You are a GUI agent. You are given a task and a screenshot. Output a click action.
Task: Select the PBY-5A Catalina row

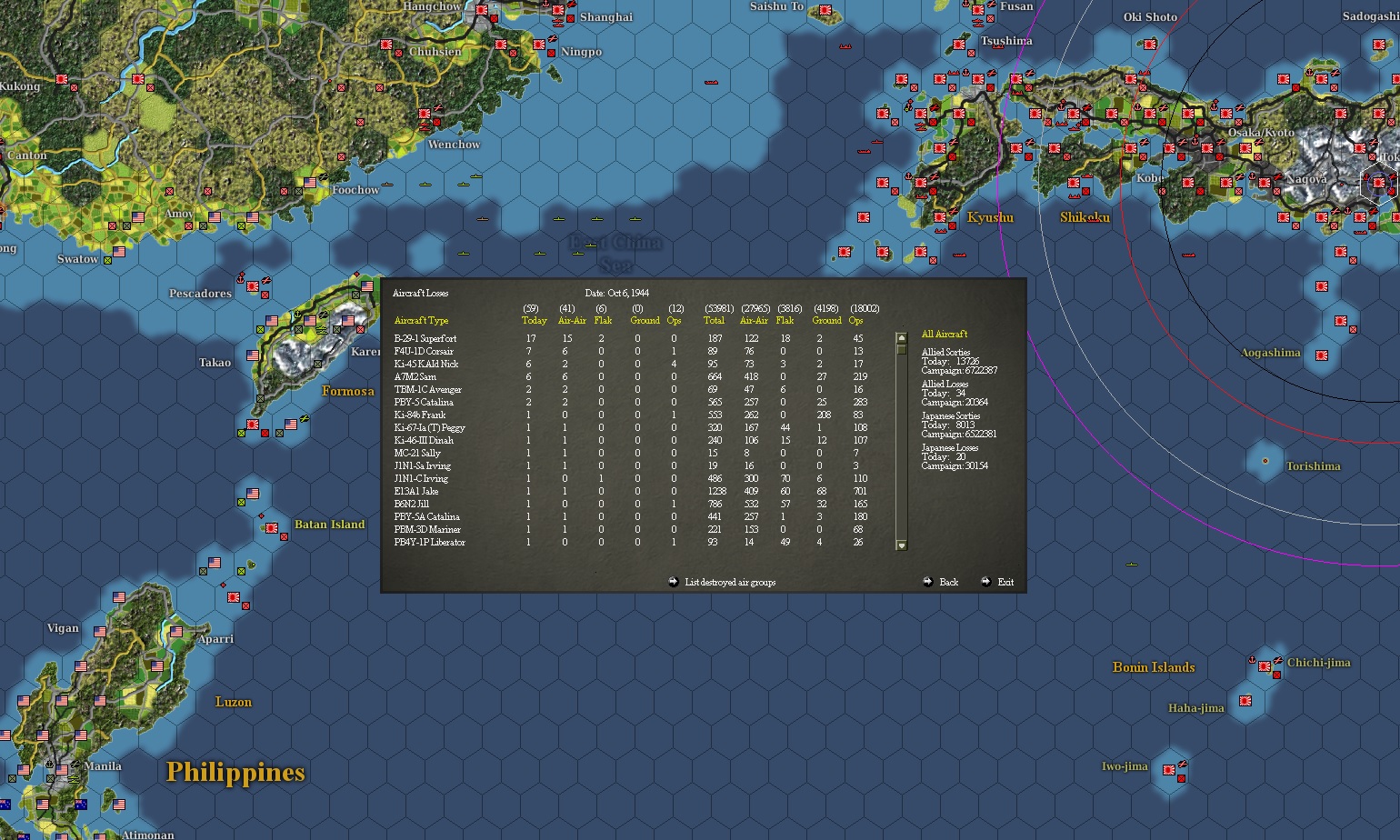pyautogui.click(x=629, y=516)
